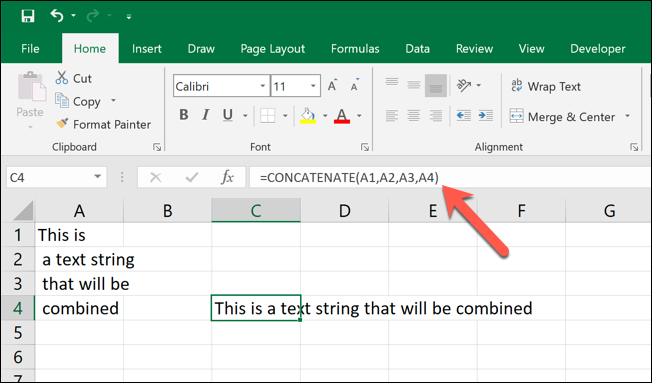Click the Name Box showing C4
Viewport: 652px width, 383px height.
[x=48, y=178]
